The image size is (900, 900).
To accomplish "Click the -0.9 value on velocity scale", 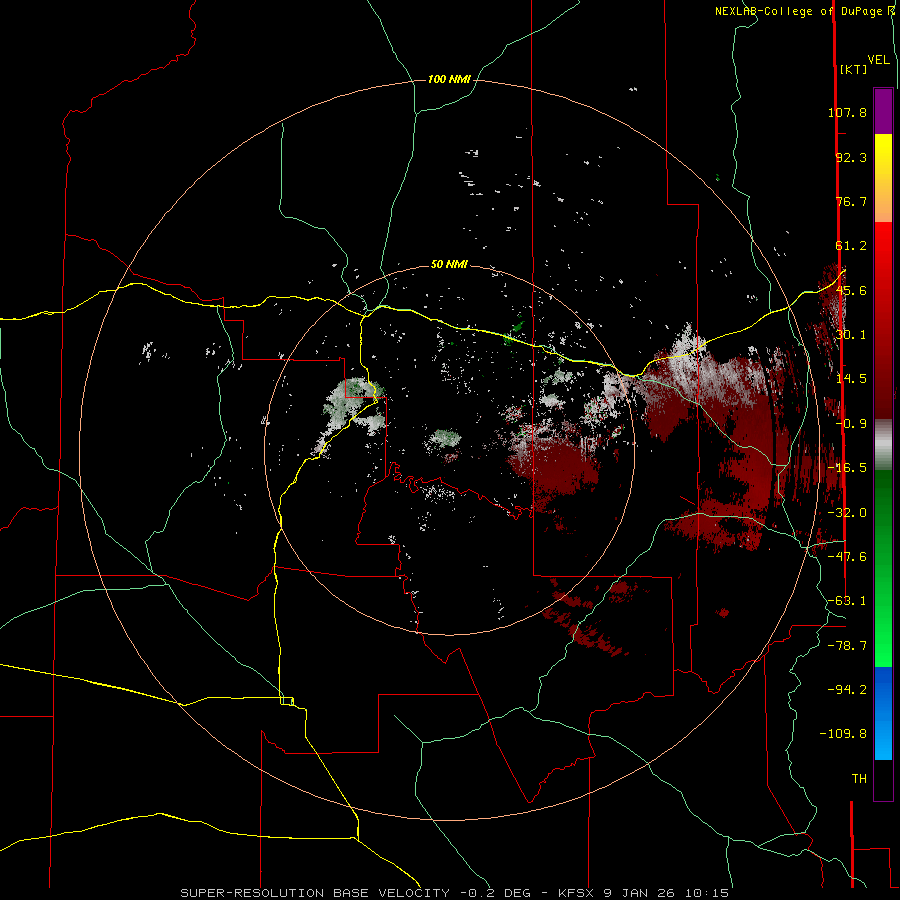I will click(x=851, y=424).
